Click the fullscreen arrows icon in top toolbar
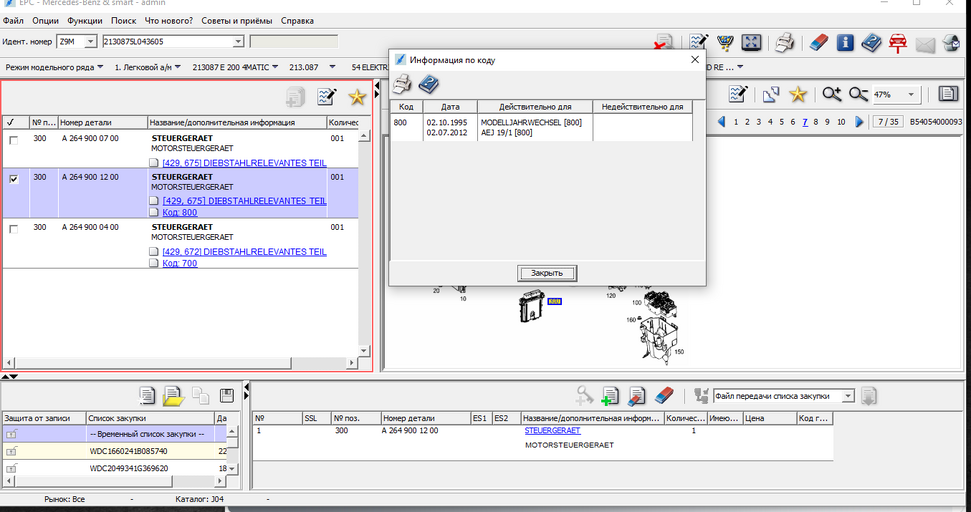The height and width of the screenshot is (512, 971). pyautogui.click(x=751, y=43)
